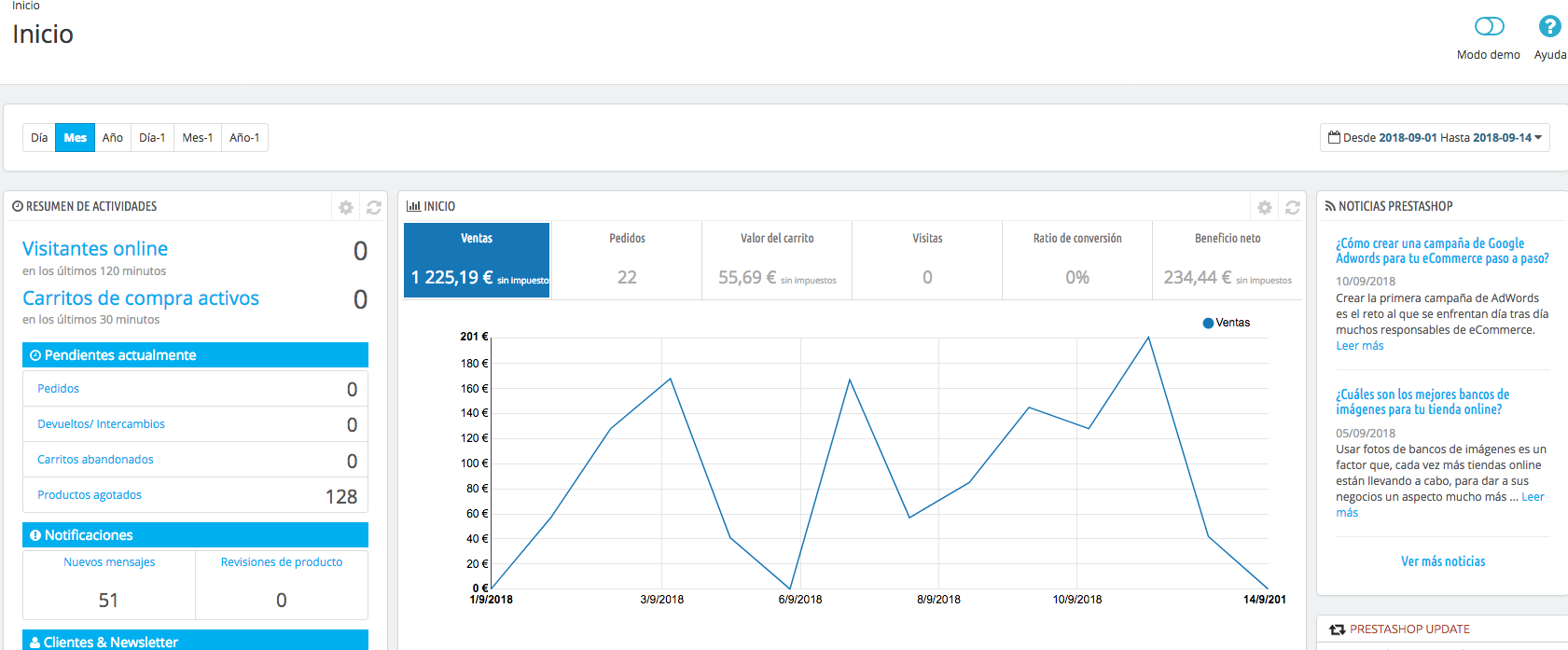Open Carritos abandonados link
This screenshot has width=1568, height=650.
tap(95, 460)
